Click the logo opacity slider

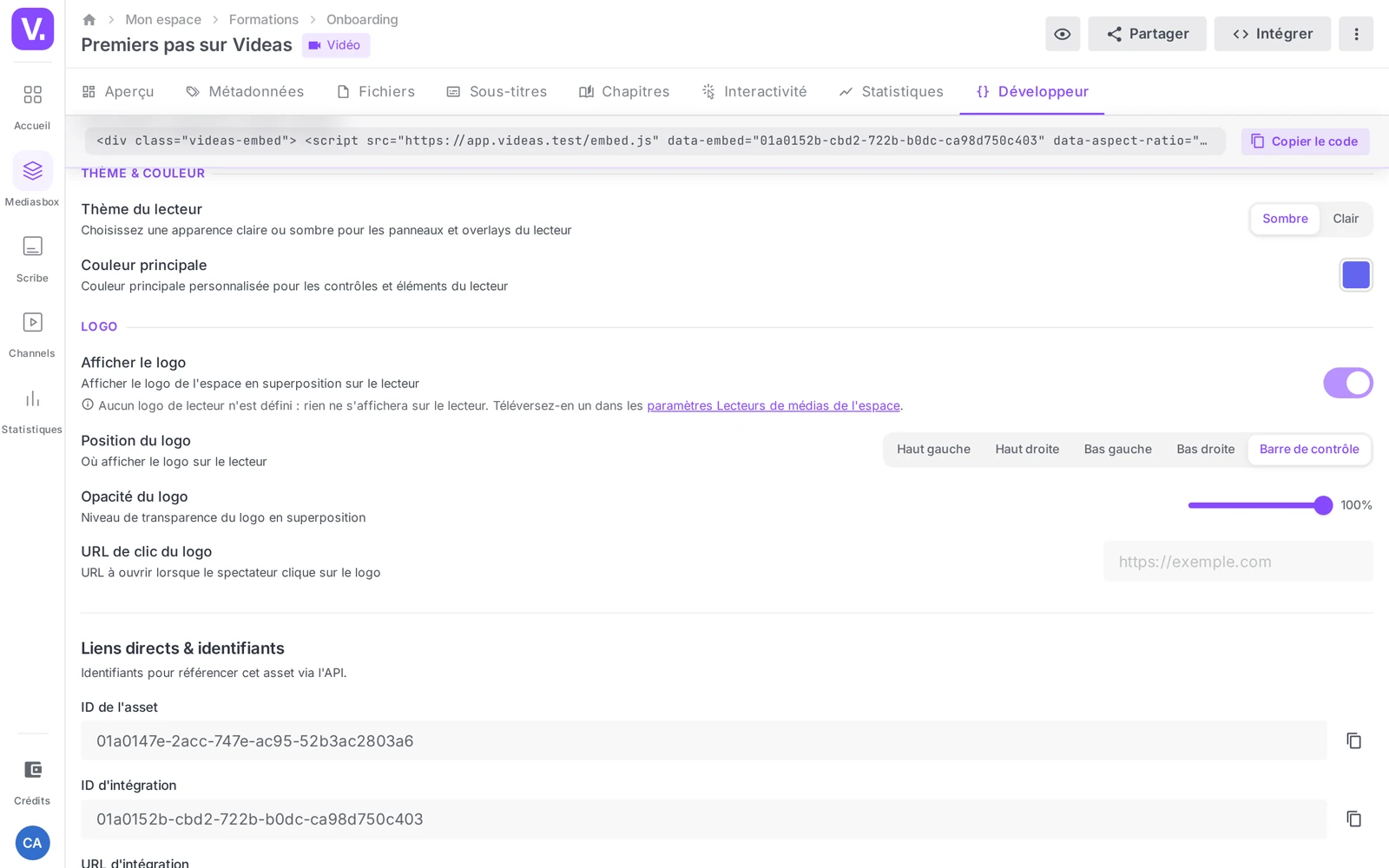click(1261, 505)
